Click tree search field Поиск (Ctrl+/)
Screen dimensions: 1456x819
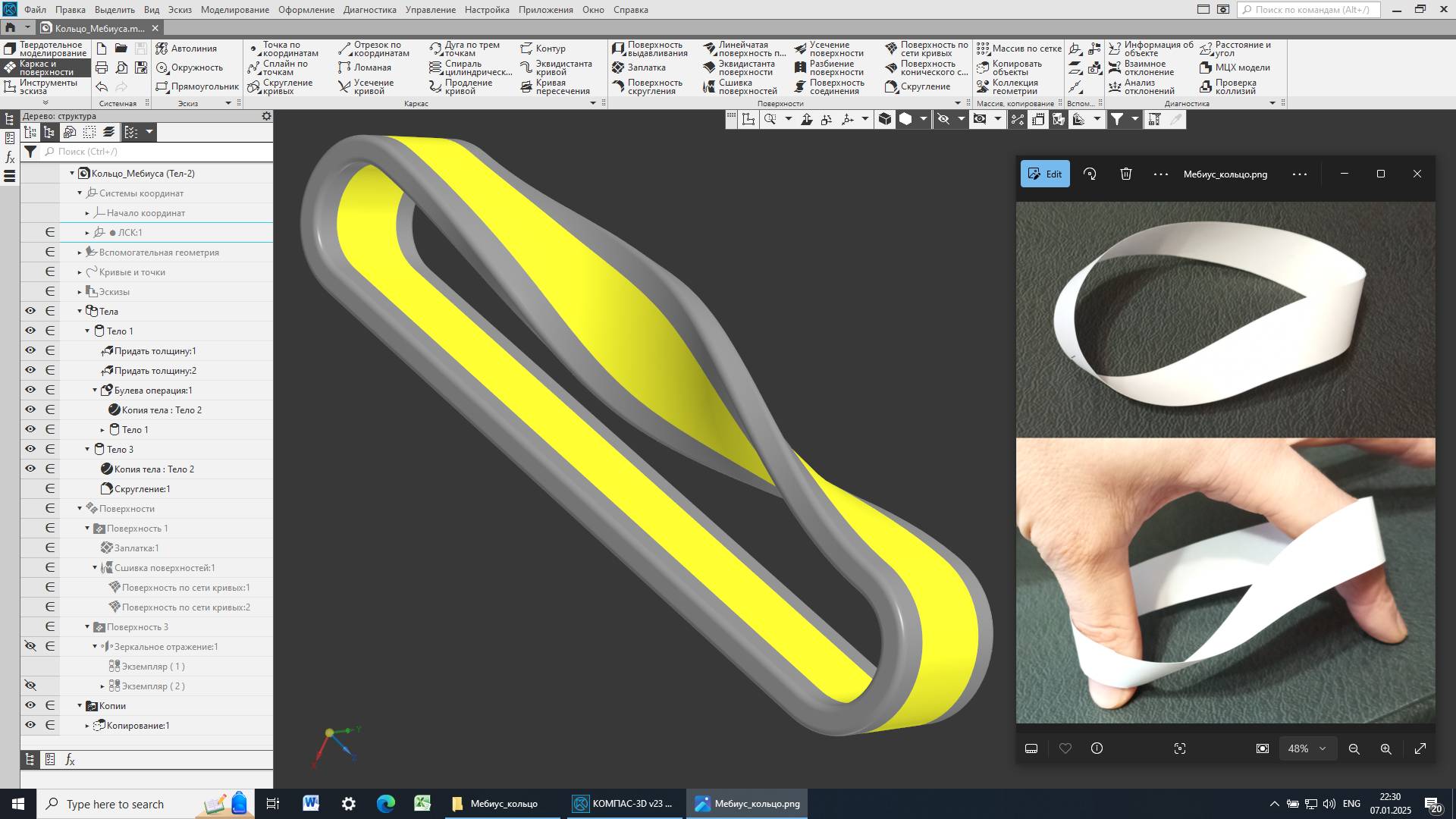pyautogui.click(x=156, y=152)
